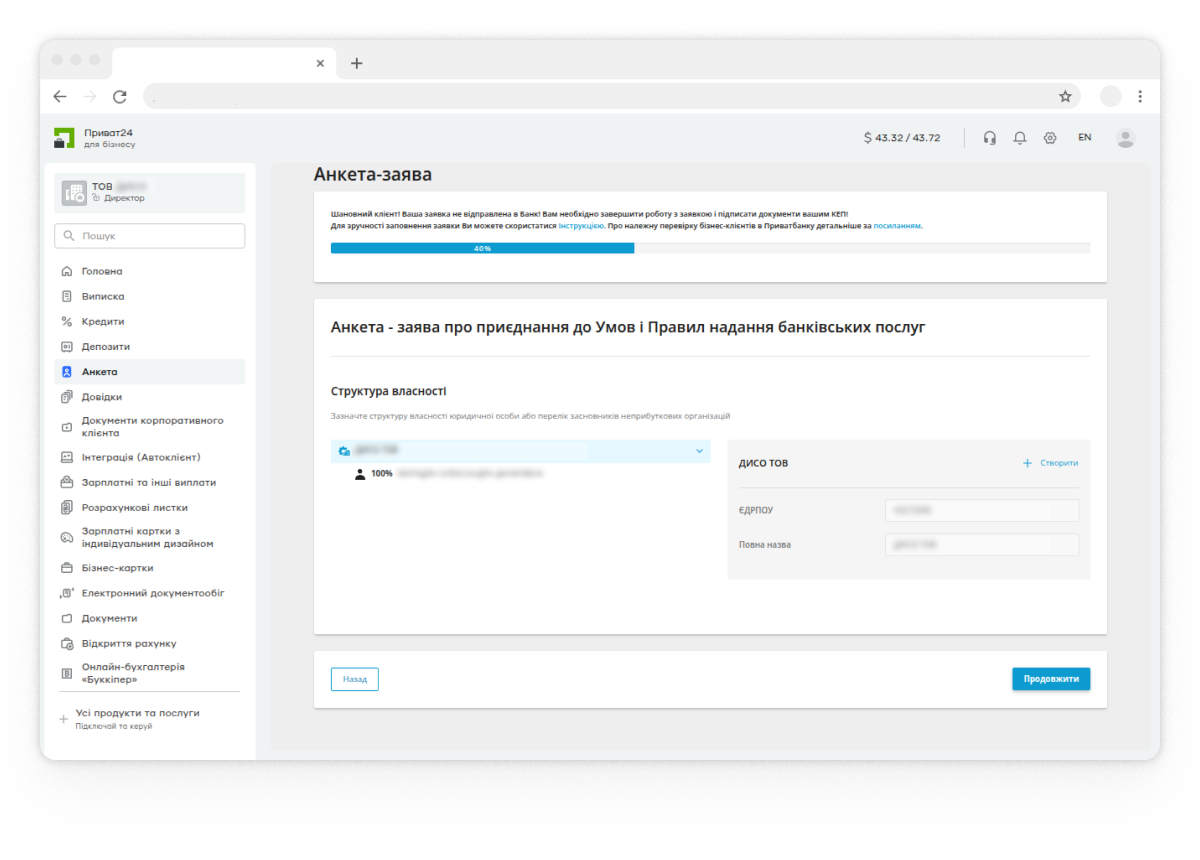
Task: Expand Усі продукти та послуги
Action: point(137,714)
